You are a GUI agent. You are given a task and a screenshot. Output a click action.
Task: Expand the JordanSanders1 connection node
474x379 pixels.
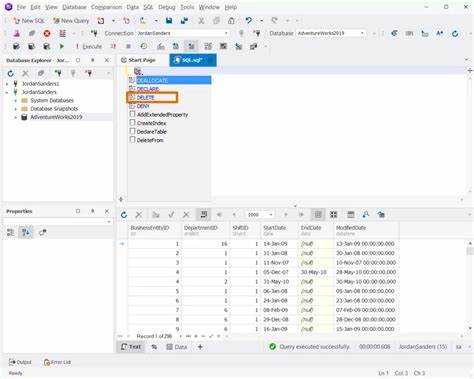pos(7,84)
